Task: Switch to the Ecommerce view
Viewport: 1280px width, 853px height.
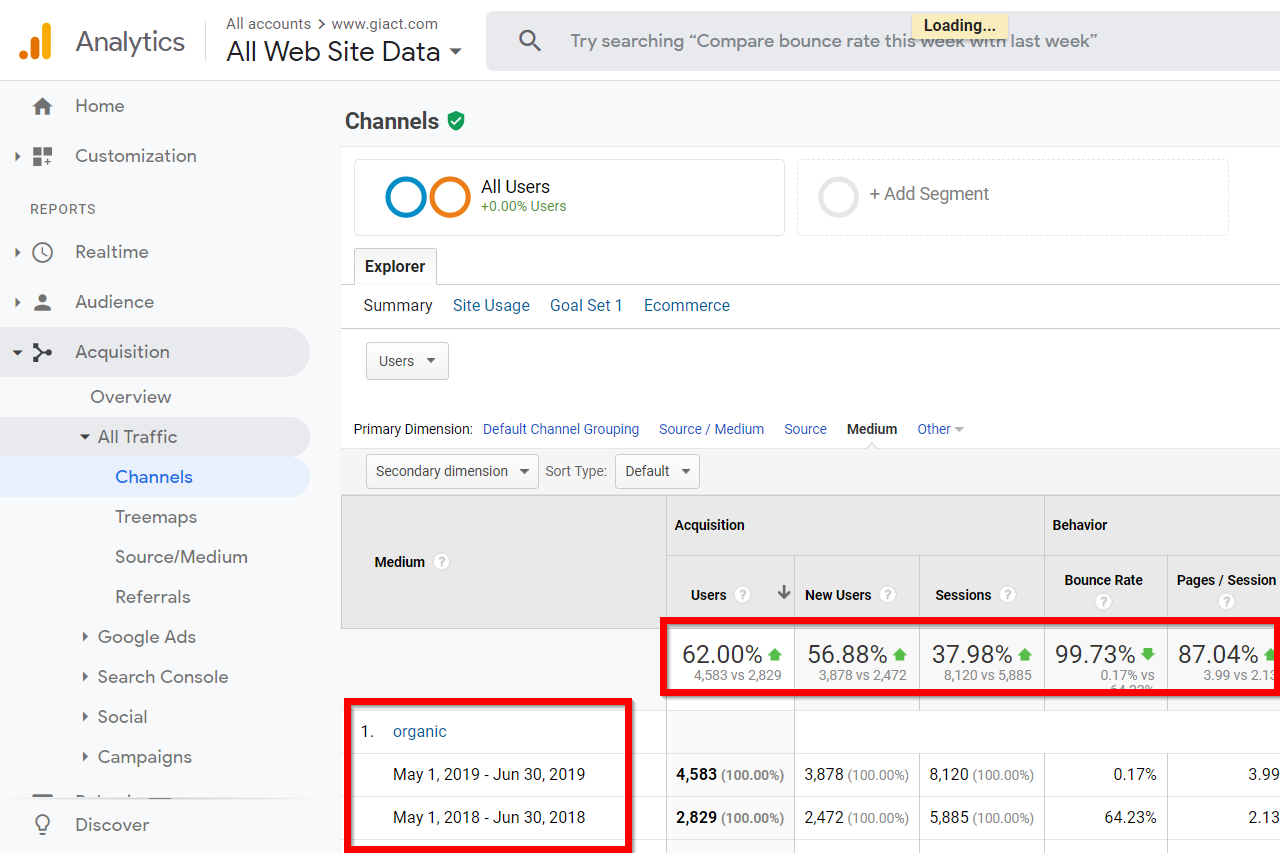Action: (x=687, y=306)
